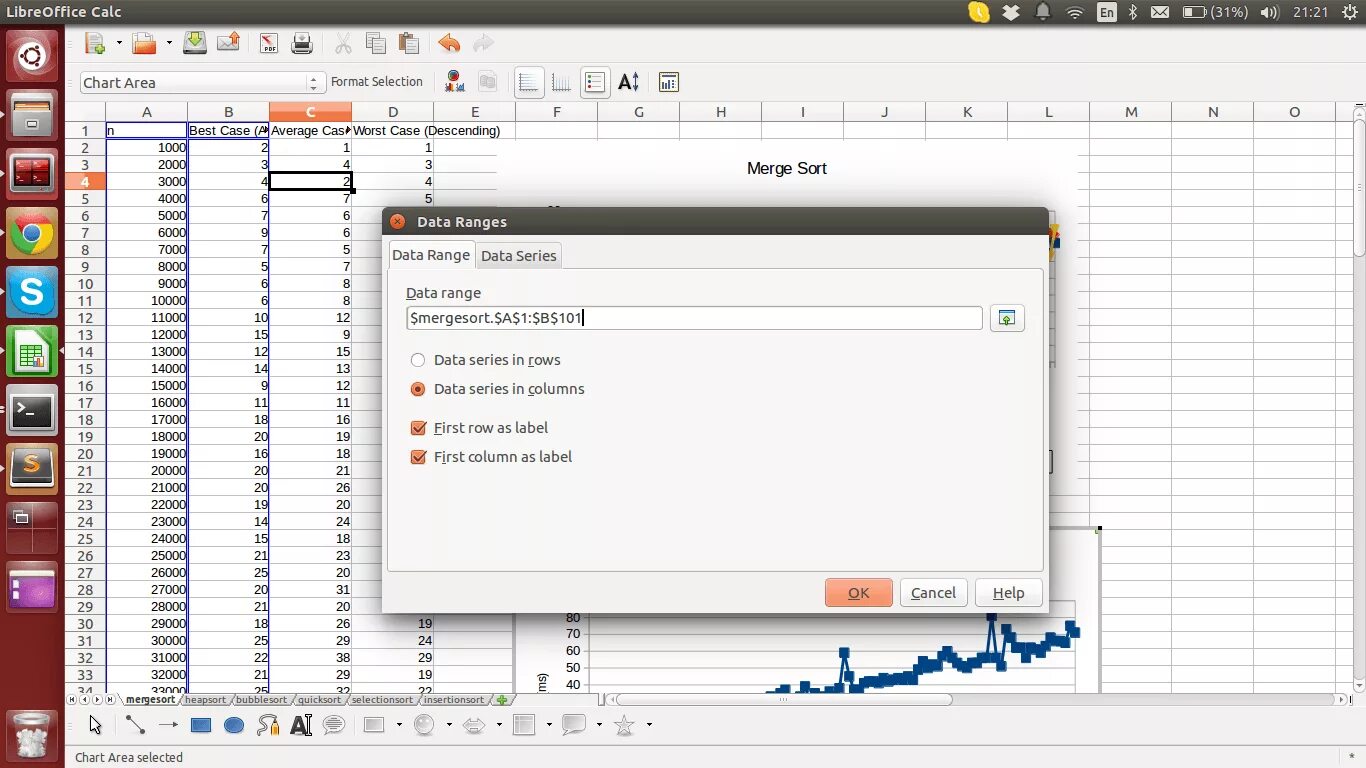
Task: Select the Rectangle drawing tool
Action: coord(201,725)
